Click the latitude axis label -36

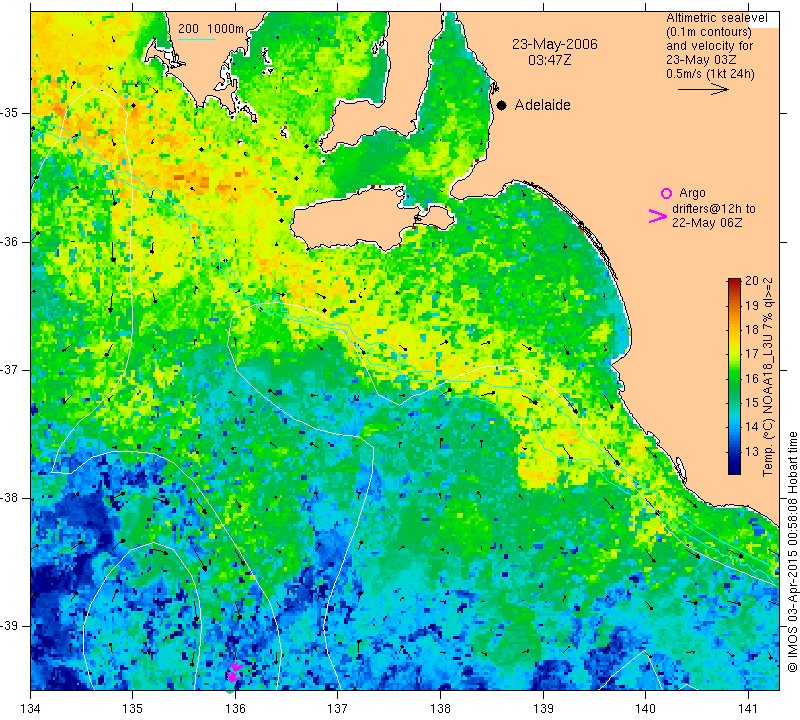pos(10,241)
